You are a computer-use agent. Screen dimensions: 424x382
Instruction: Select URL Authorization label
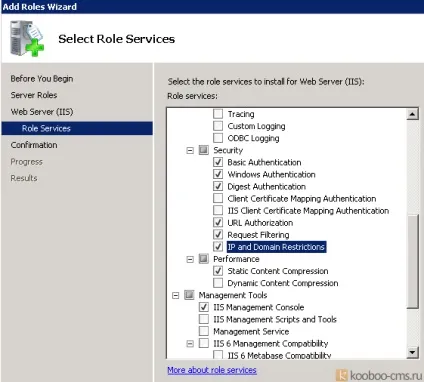point(260,223)
